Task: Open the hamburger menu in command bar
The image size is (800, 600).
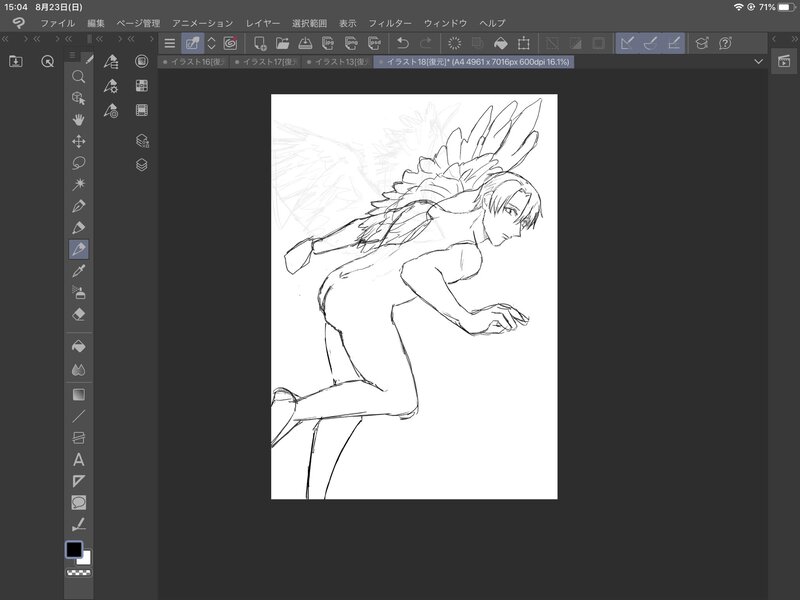Action: click(169, 43)
